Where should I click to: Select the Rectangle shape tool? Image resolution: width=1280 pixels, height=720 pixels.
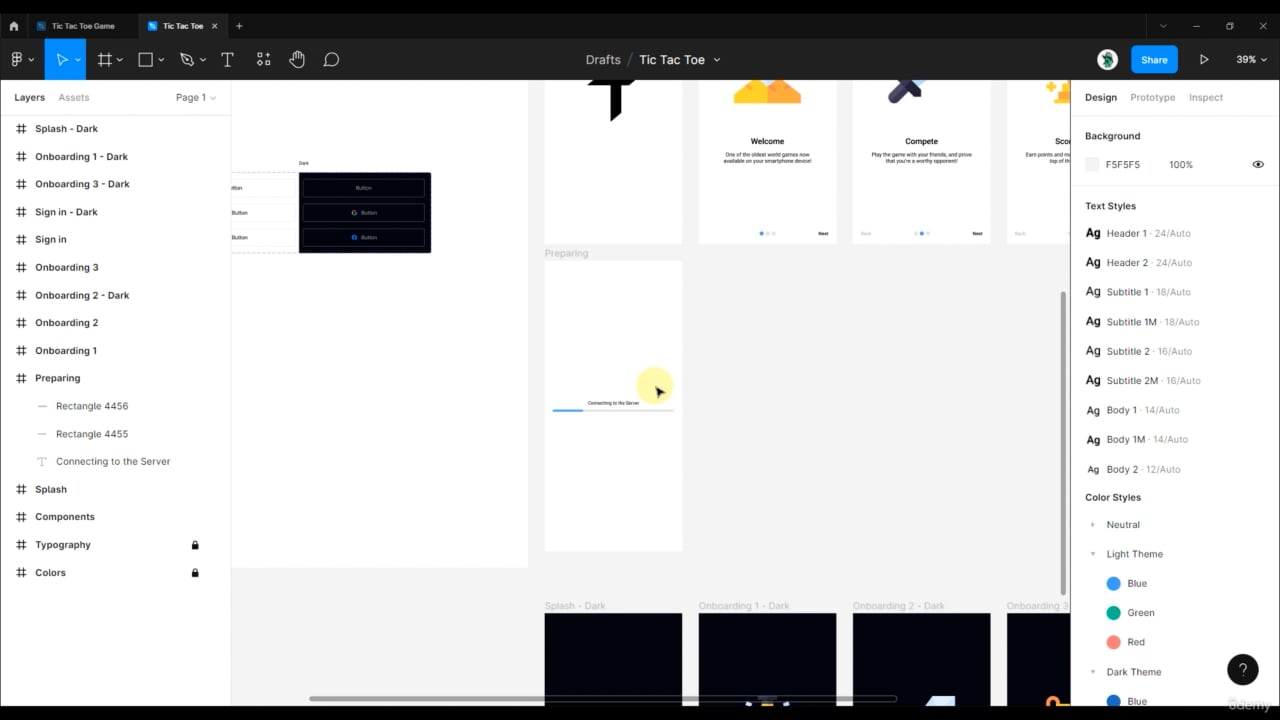pos(145,60)
